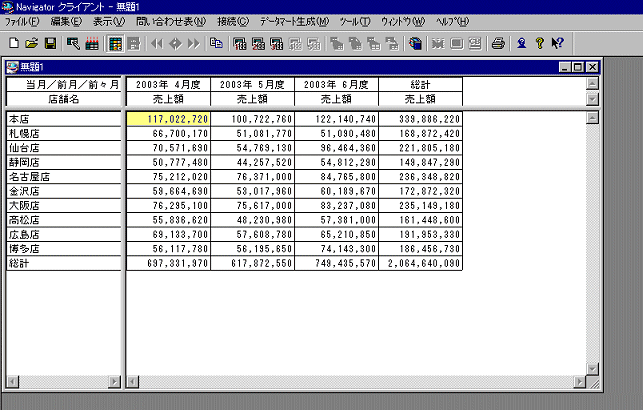This screenshot has width=643, height=410.
Task: Open the 編集(E) menu
Action: (66, 21)
